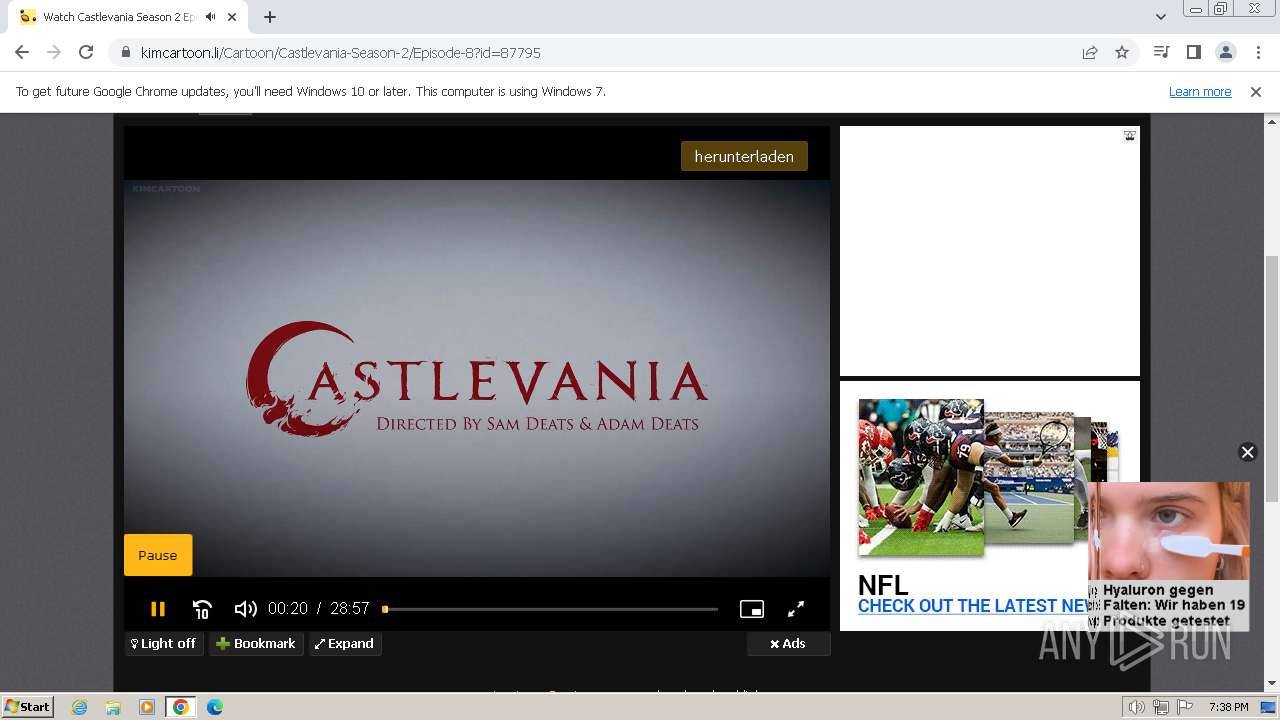Toggle the Chrome side panel

[1193, 52]
